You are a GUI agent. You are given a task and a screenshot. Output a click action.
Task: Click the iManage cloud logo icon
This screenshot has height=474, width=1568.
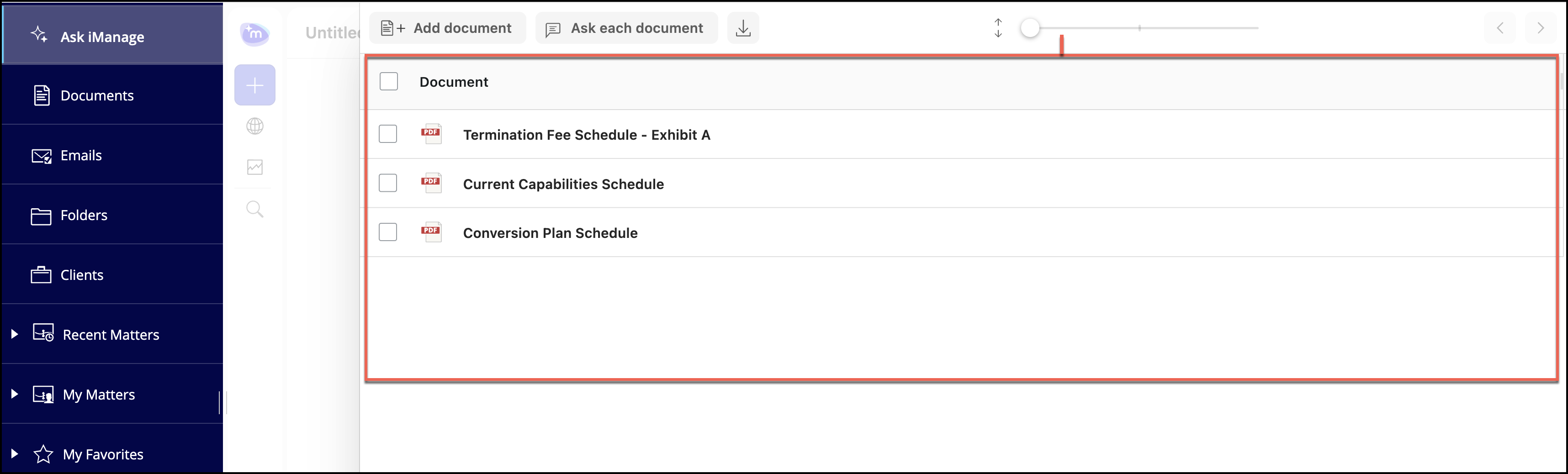tap(254, 33)
